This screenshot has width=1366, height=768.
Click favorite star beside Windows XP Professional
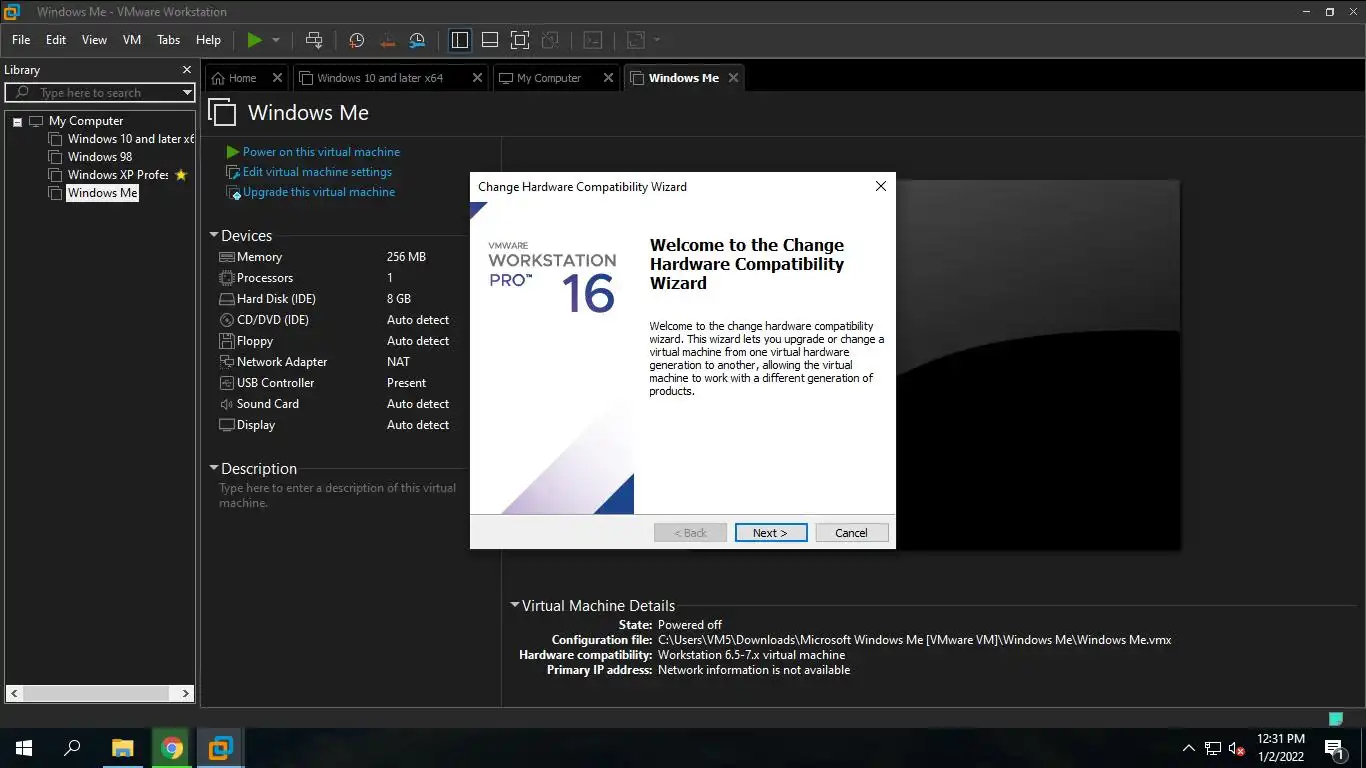(x=181, y=175)
